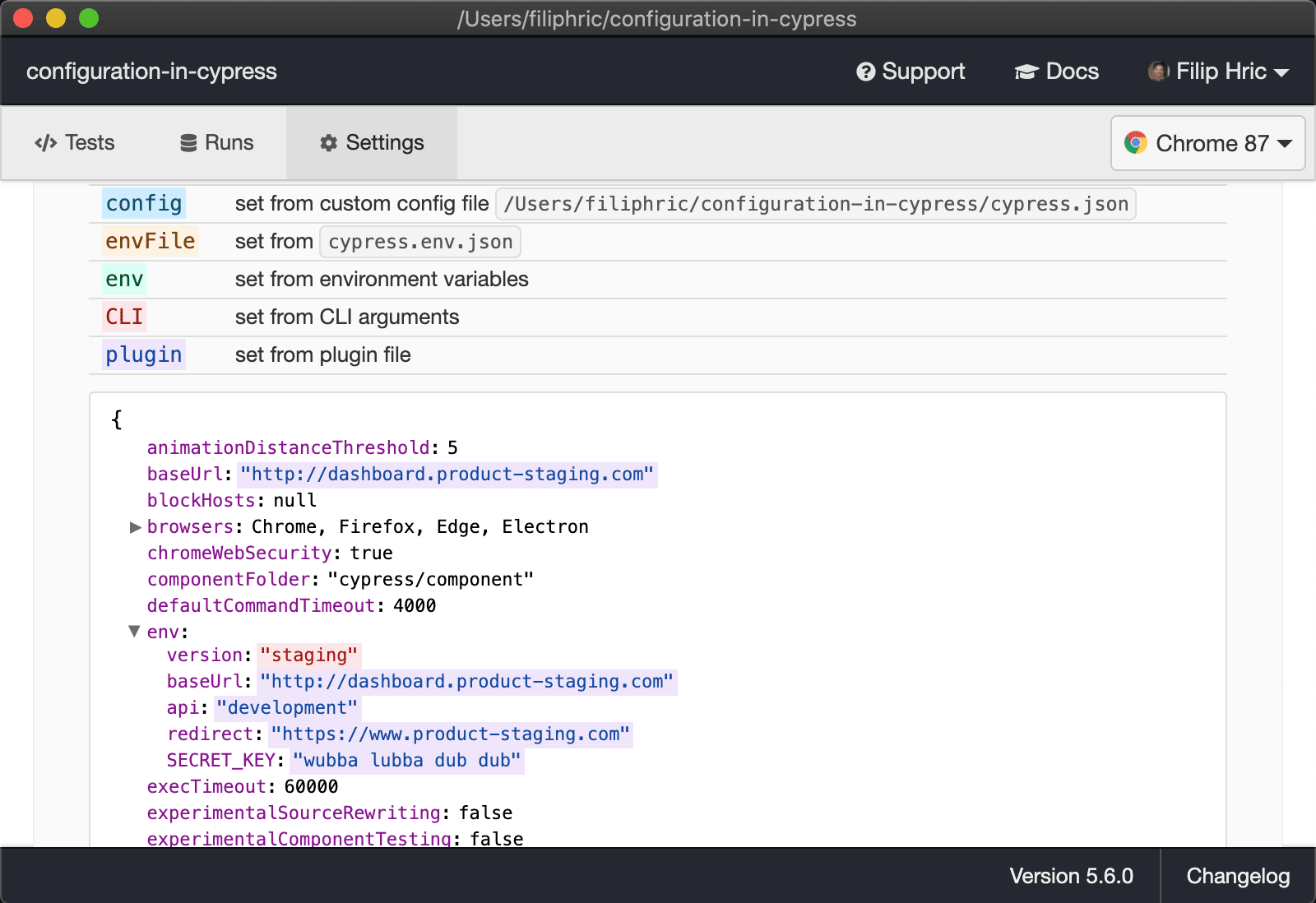Select the plugin source badge
The height and width of the screenshot is (903, 1316).
pos(143,354)
